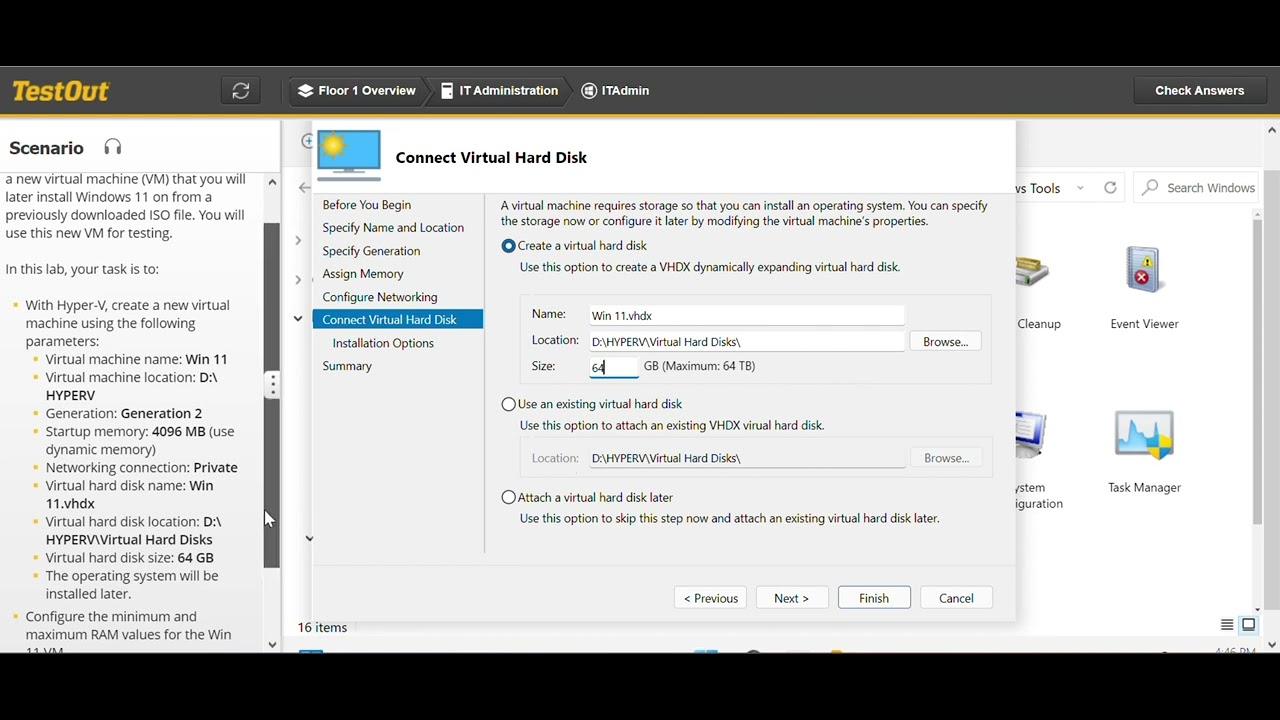Screen dimensions: 1280x720
Task: Go to Before You Begin step
Action: [367, 205]
